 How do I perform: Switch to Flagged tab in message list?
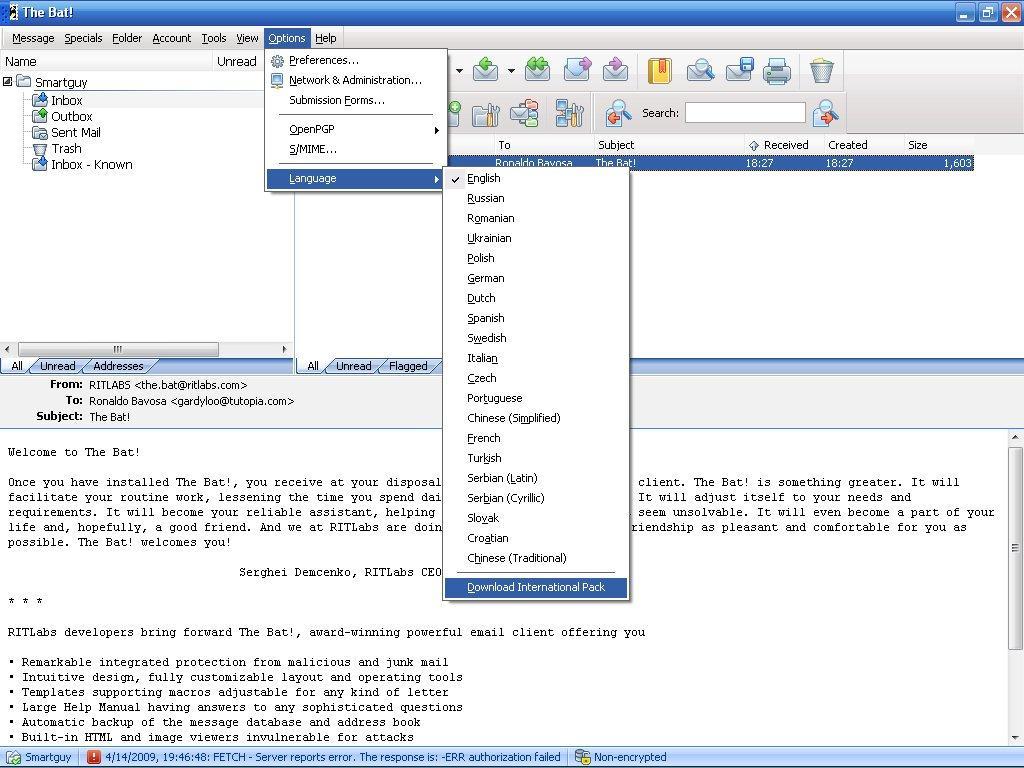[x=408, y=366]
